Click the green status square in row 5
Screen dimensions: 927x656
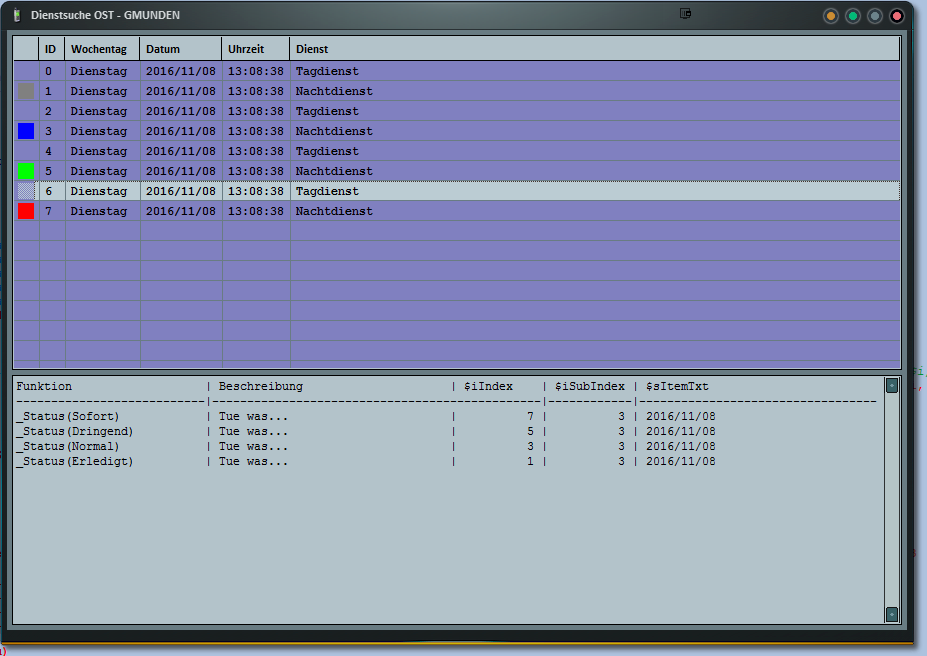click(26, 171)
